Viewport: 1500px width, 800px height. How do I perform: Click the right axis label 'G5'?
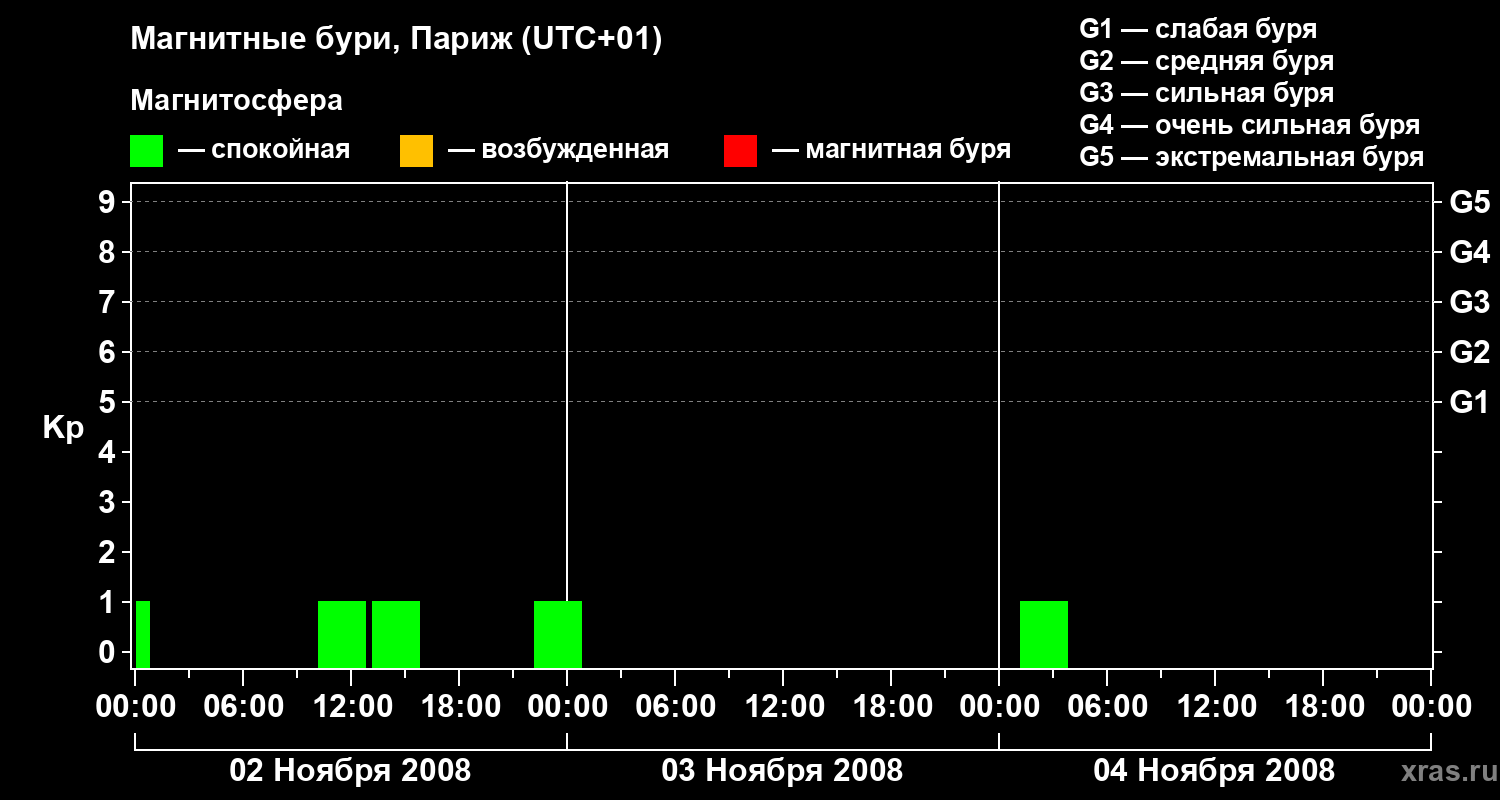(x=1470, y=203)
